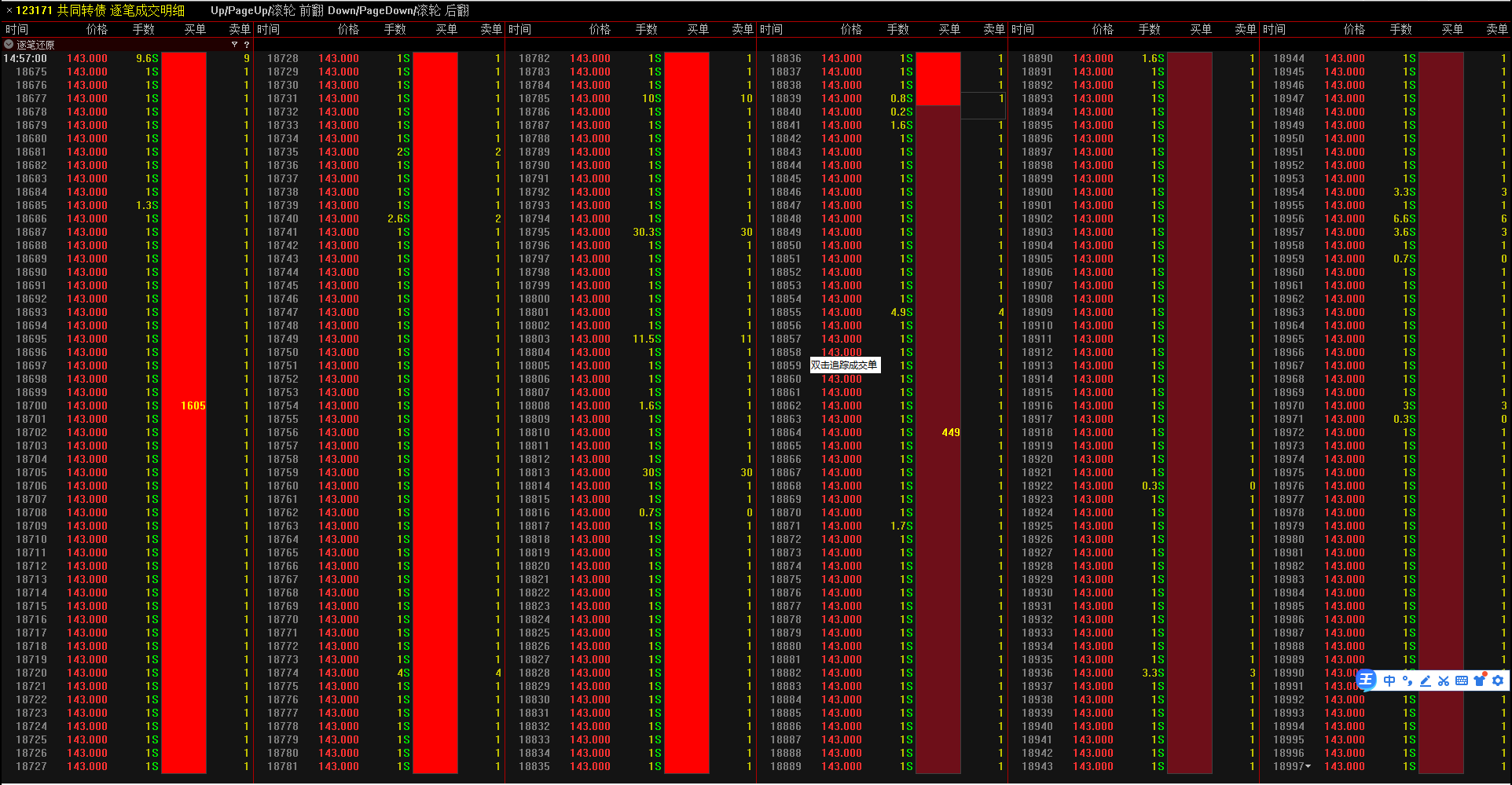Select trade number 18835
Screen dimensions: 1512x785
point(534,766)
